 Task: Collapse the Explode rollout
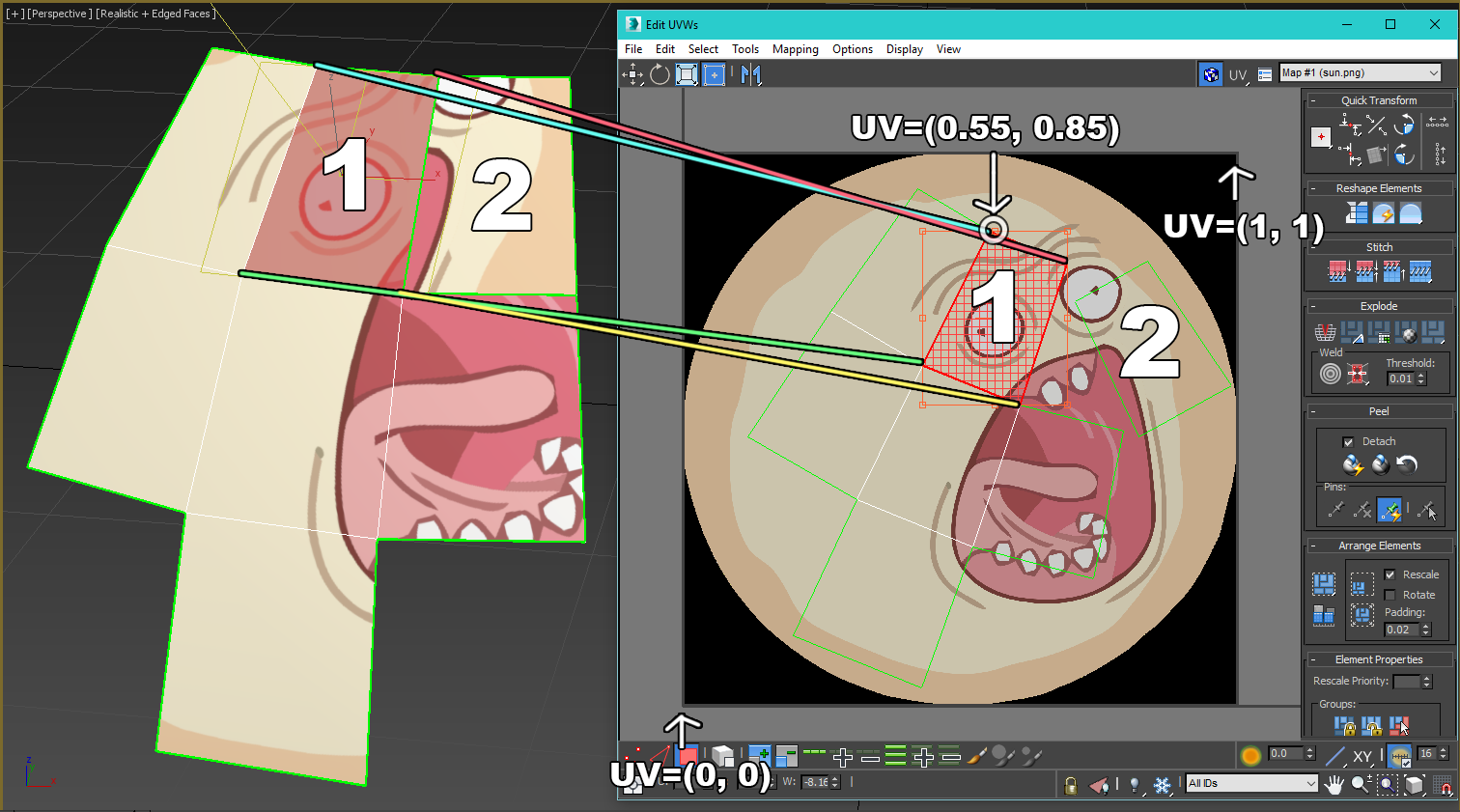(1379, 306)
